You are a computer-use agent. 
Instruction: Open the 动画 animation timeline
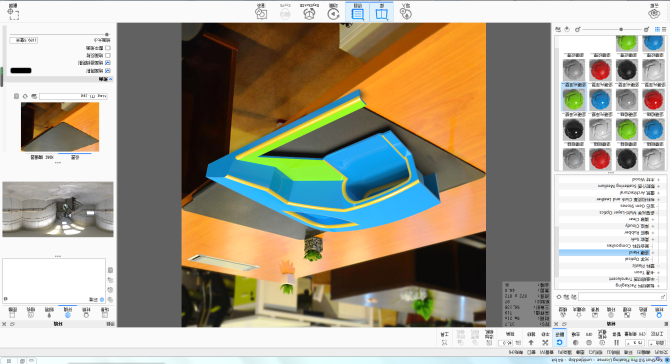tap(333, 13)
